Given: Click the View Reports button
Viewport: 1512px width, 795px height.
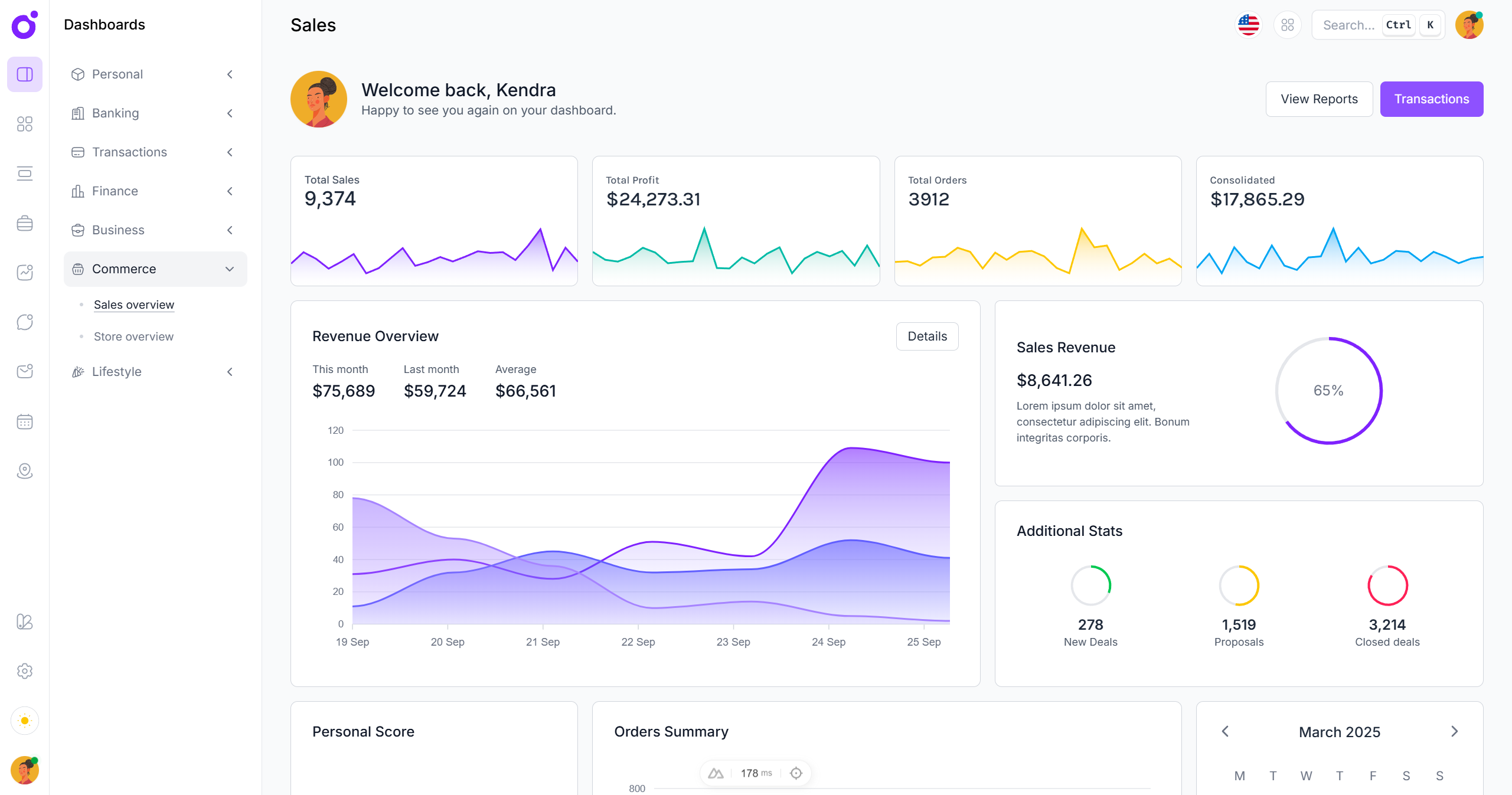Looking at the screenshot, I should [x=1318, y=99].
